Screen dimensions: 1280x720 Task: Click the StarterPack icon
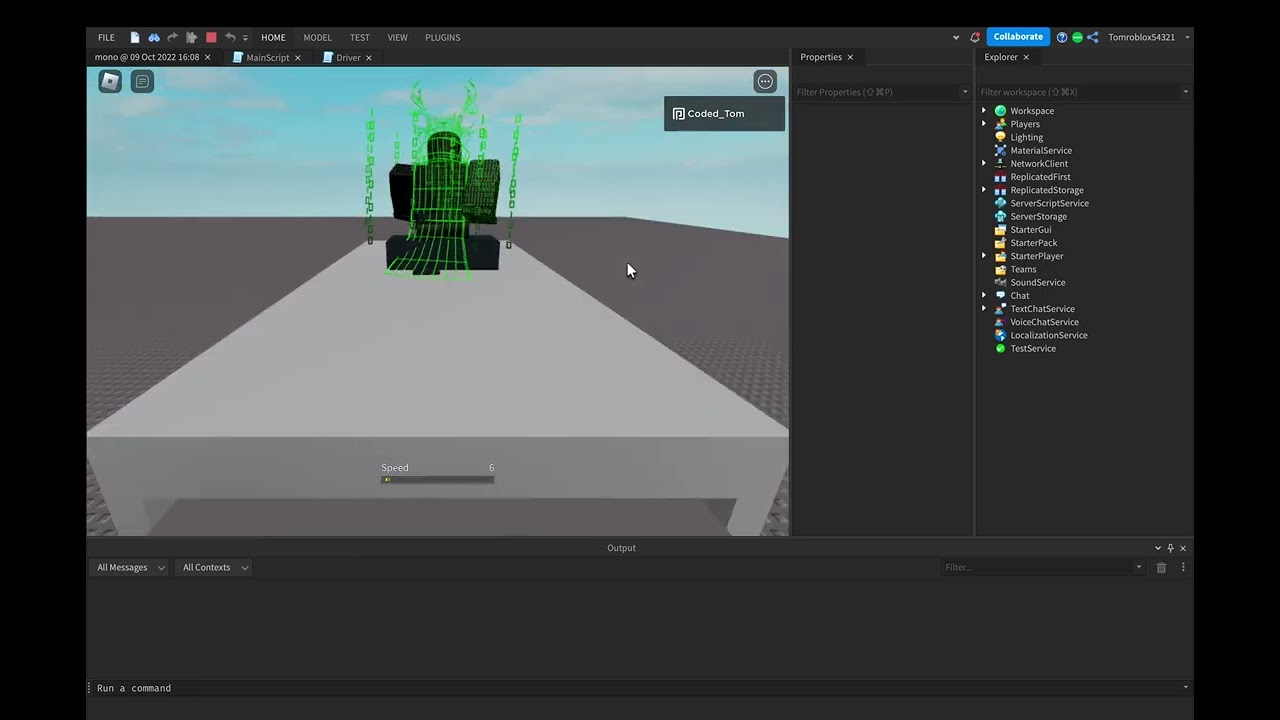pyautogui.click(x=1000, y=243)
